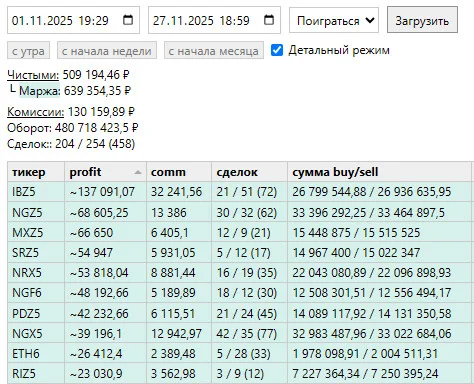Click the Чистыми link

tap(33, 75)
